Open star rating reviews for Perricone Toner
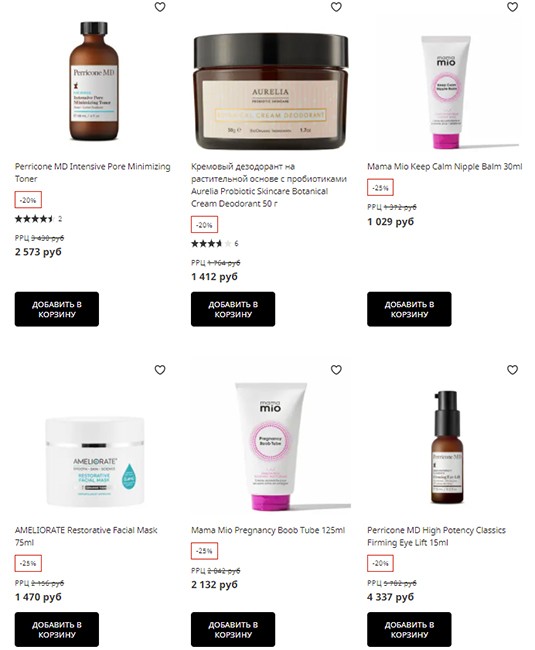535x650 pixels. click(39, 219)
